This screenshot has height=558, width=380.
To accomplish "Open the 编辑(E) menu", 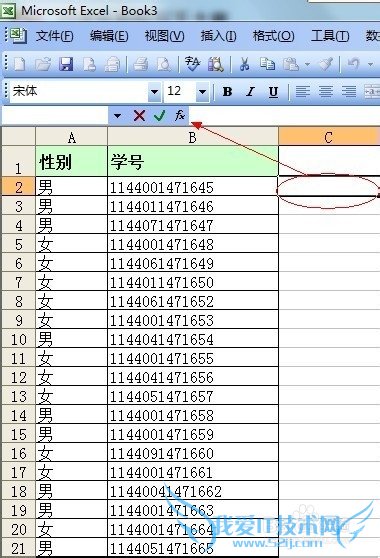I will 109,36.
